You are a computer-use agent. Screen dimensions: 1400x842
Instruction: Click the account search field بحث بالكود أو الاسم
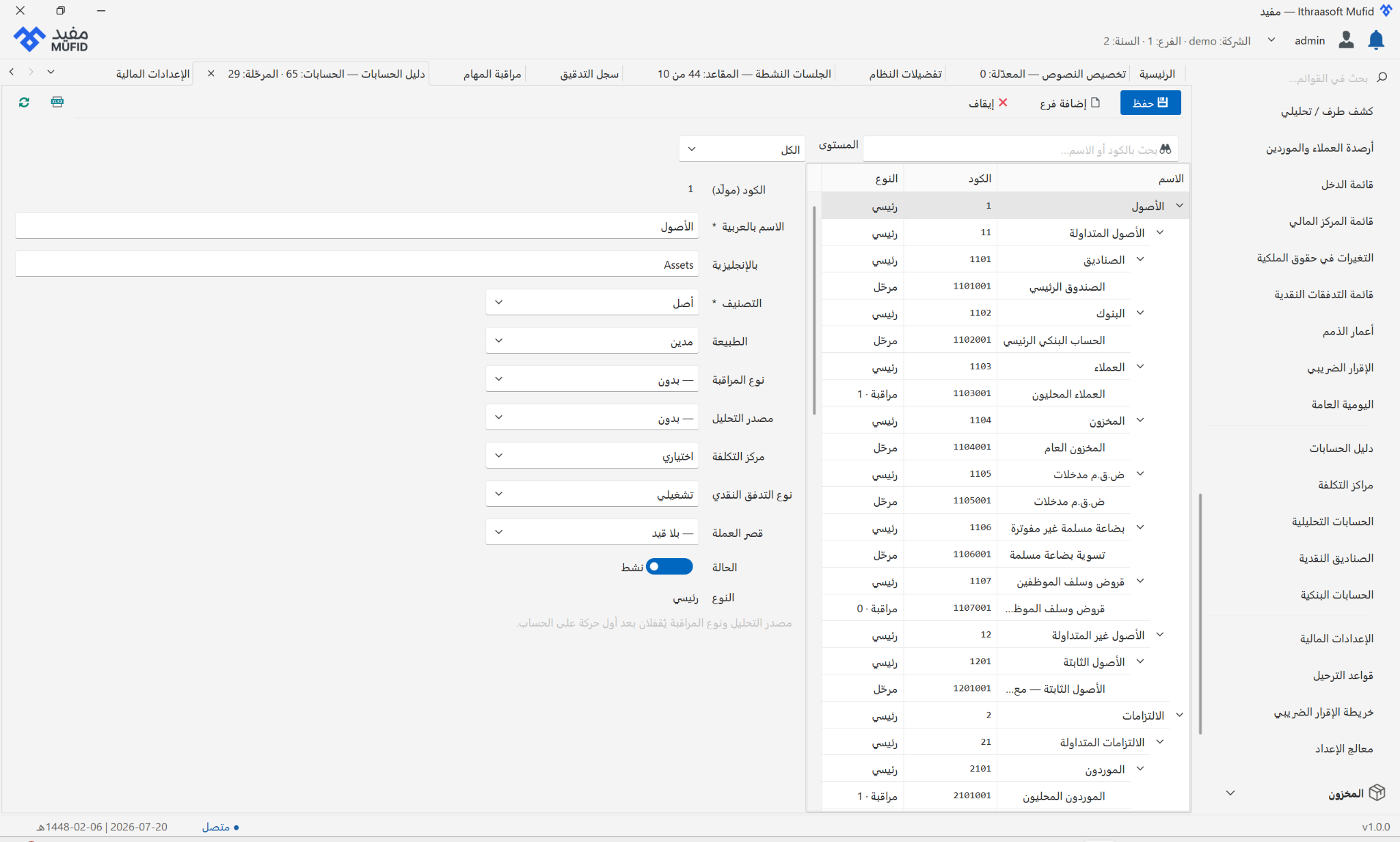[1021, 149]
